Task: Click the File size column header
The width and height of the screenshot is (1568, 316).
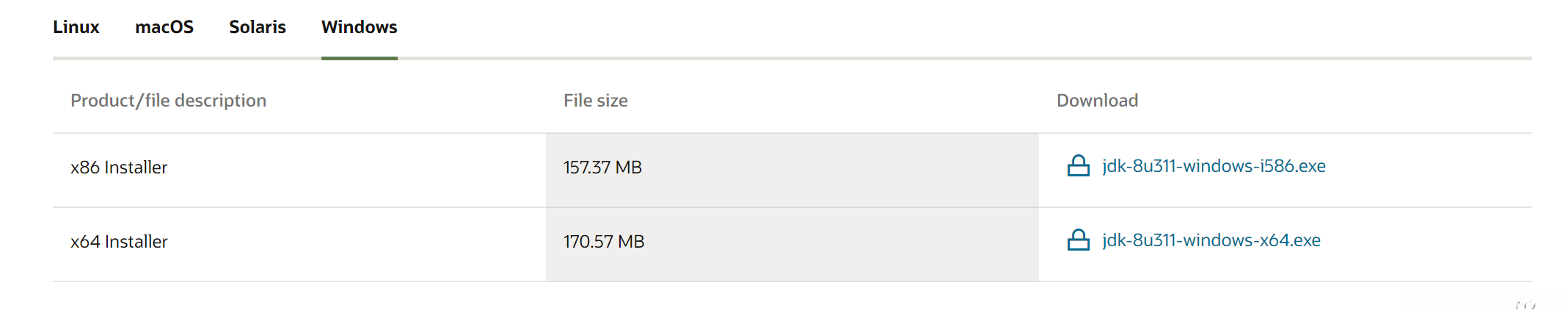Action: [595, 101]
